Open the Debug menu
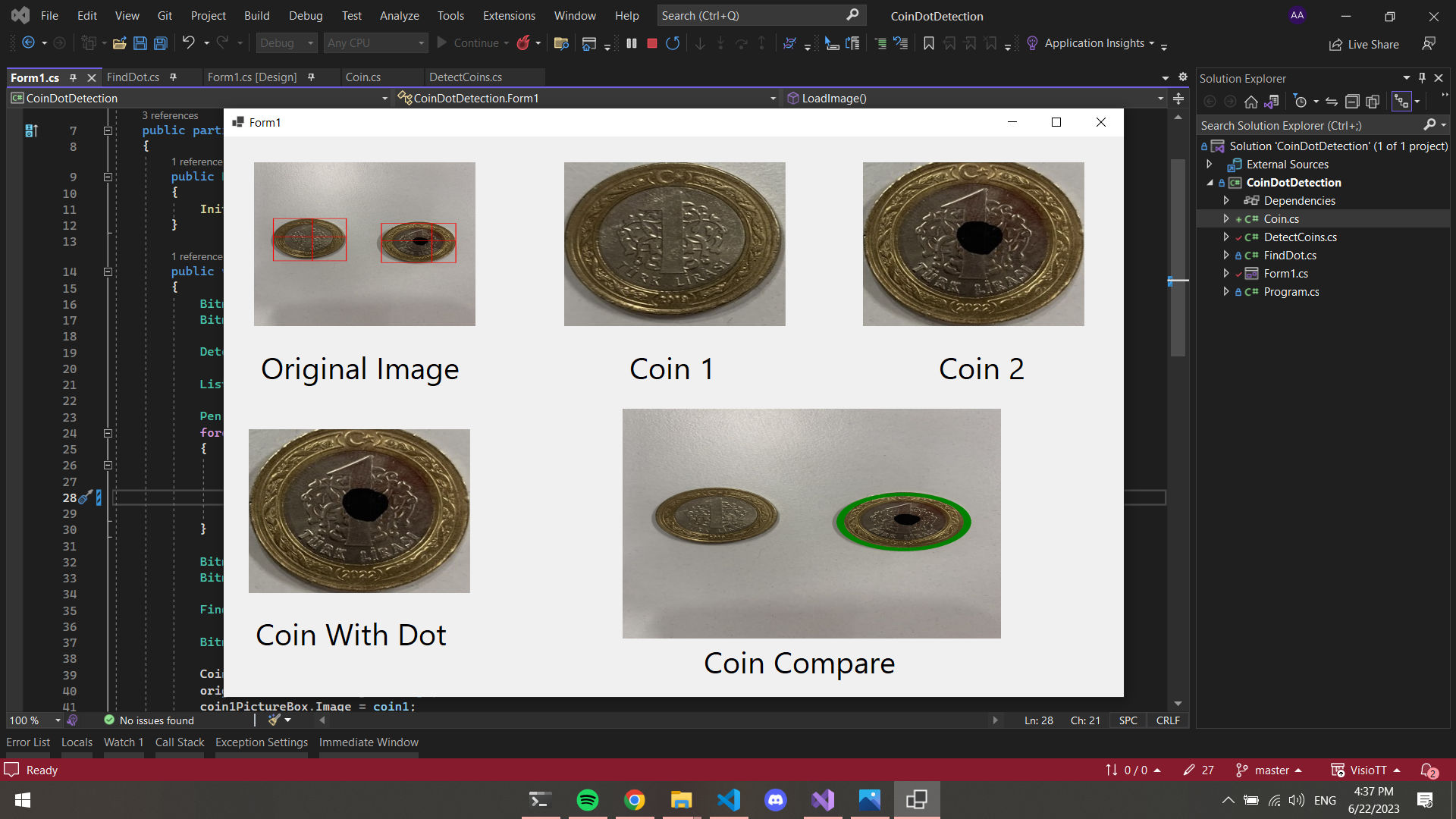 pyautogui.click(x=306, y=15)
